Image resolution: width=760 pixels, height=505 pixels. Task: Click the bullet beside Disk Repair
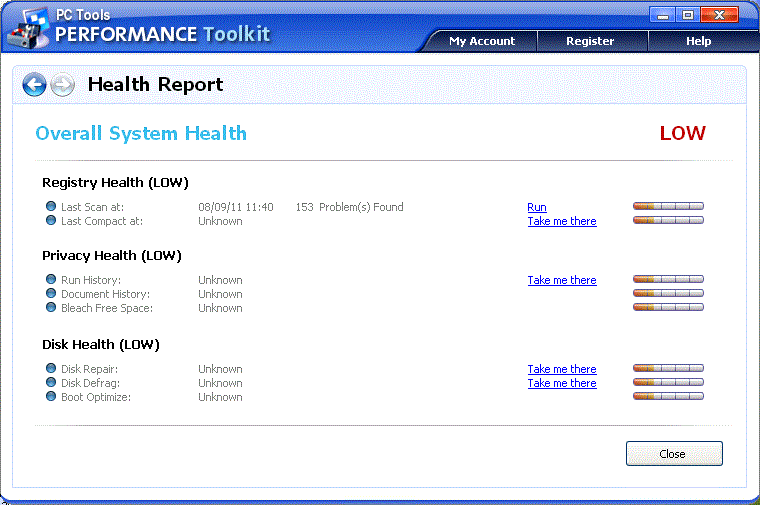click(51, 368)
